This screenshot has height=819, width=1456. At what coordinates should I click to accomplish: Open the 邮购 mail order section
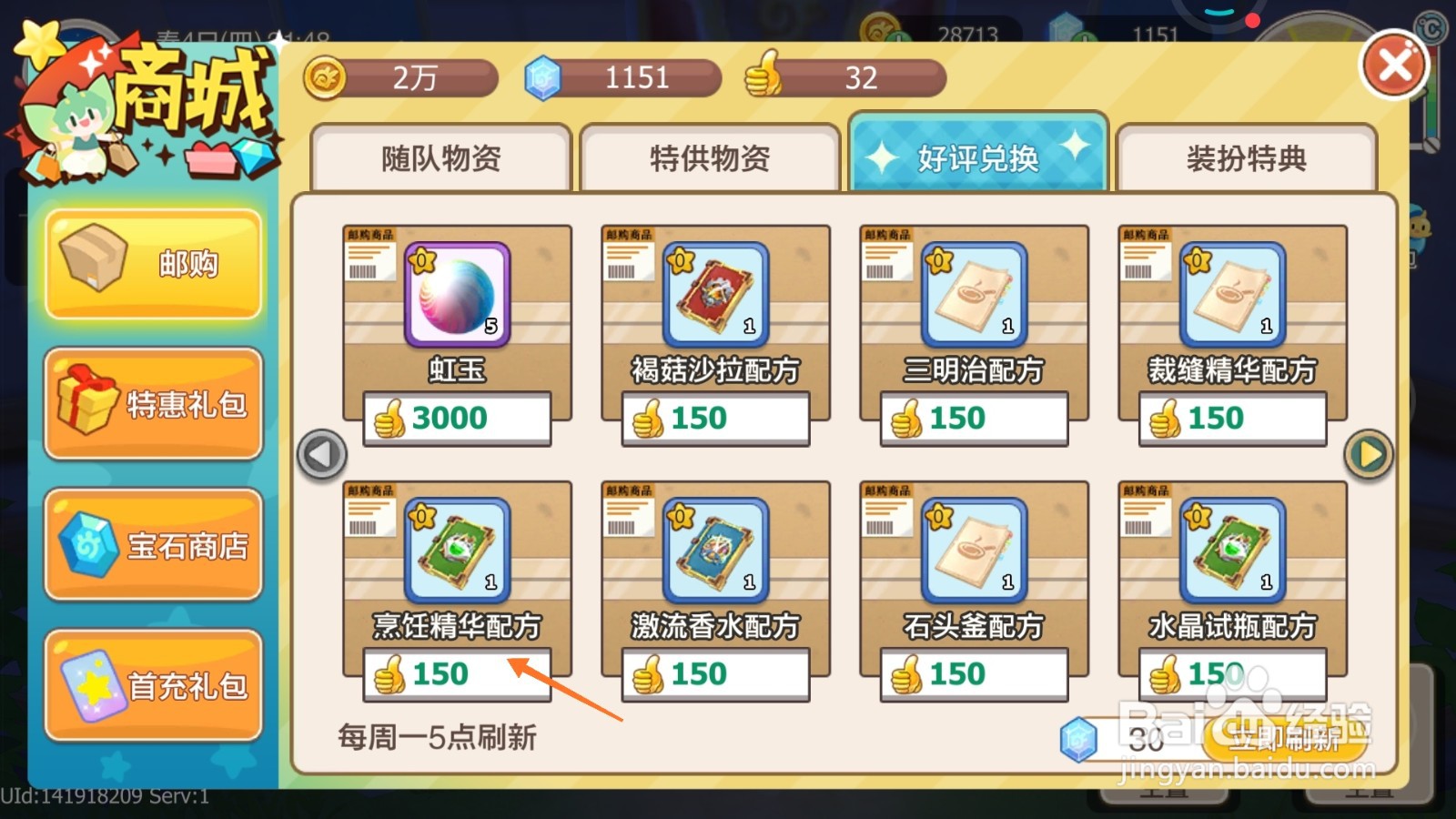coord(153,264)
